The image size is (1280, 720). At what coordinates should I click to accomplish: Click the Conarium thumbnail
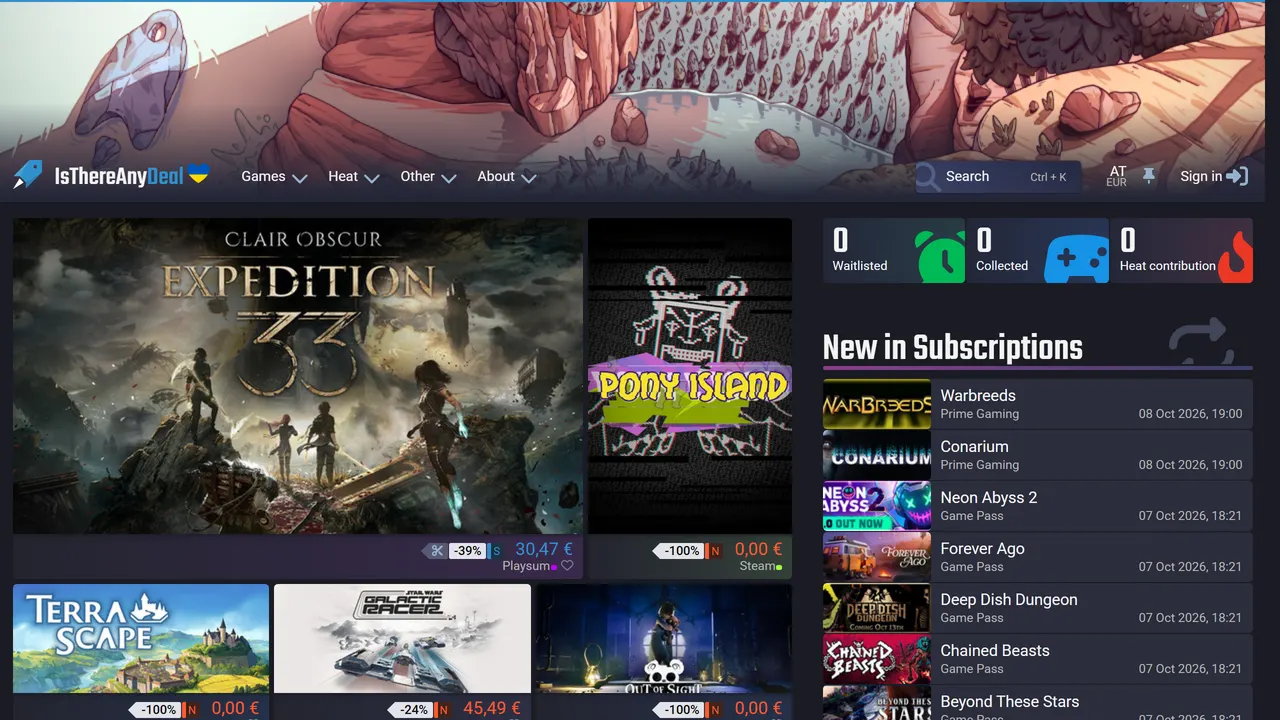tap(877, 455)
